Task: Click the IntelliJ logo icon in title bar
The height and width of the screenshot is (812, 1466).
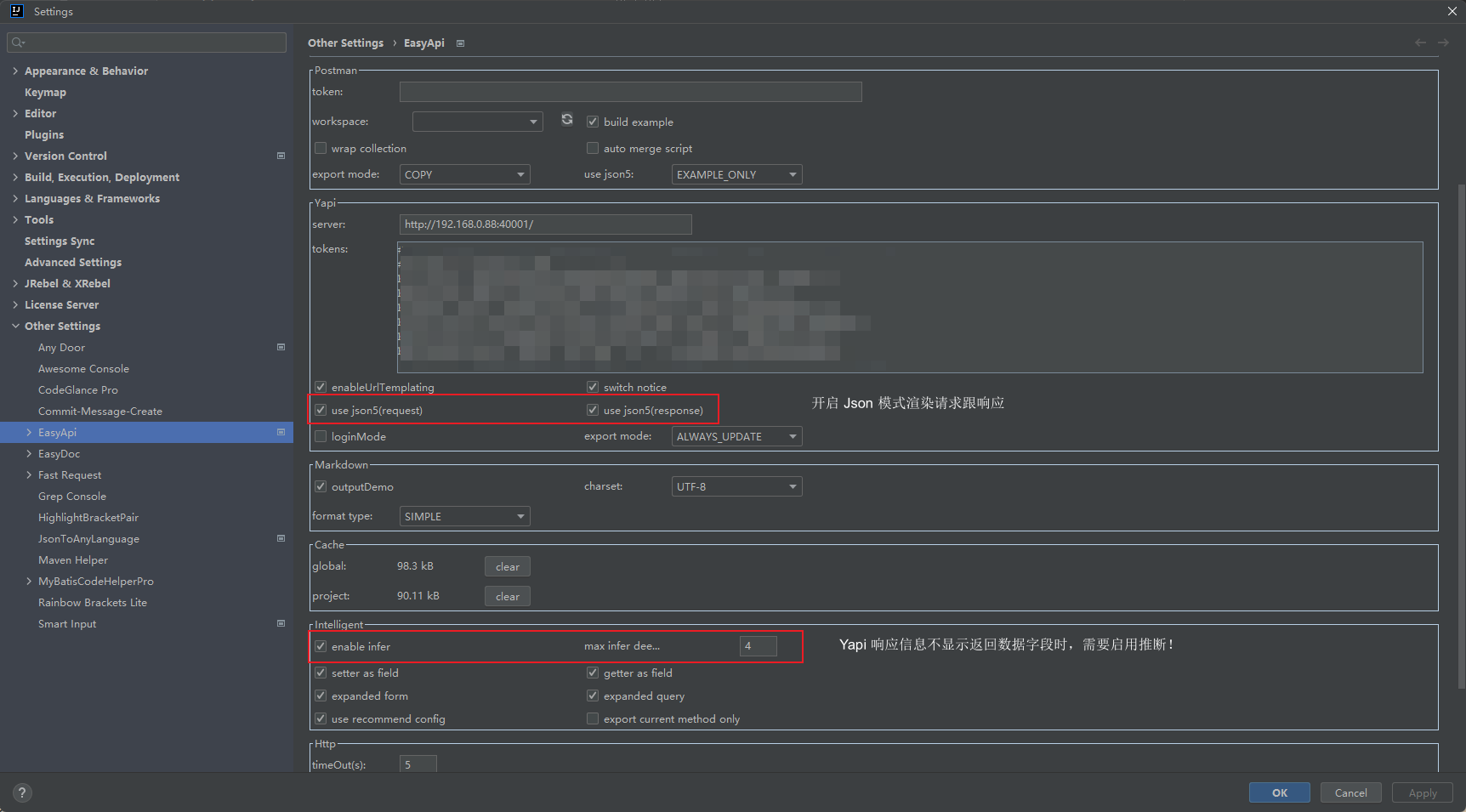Action: click(16, 11)
